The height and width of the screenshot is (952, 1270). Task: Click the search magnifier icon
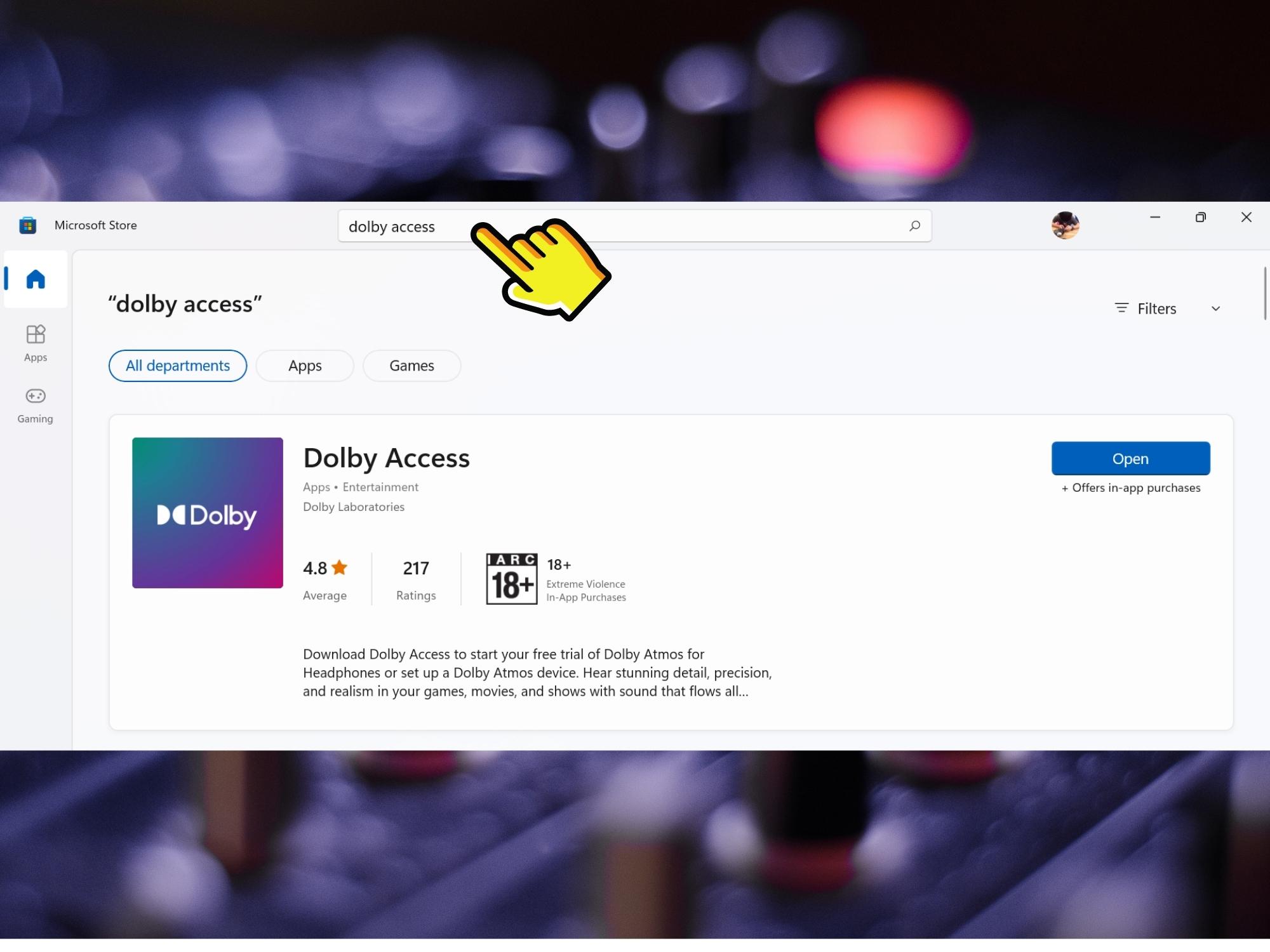point(914,226)
